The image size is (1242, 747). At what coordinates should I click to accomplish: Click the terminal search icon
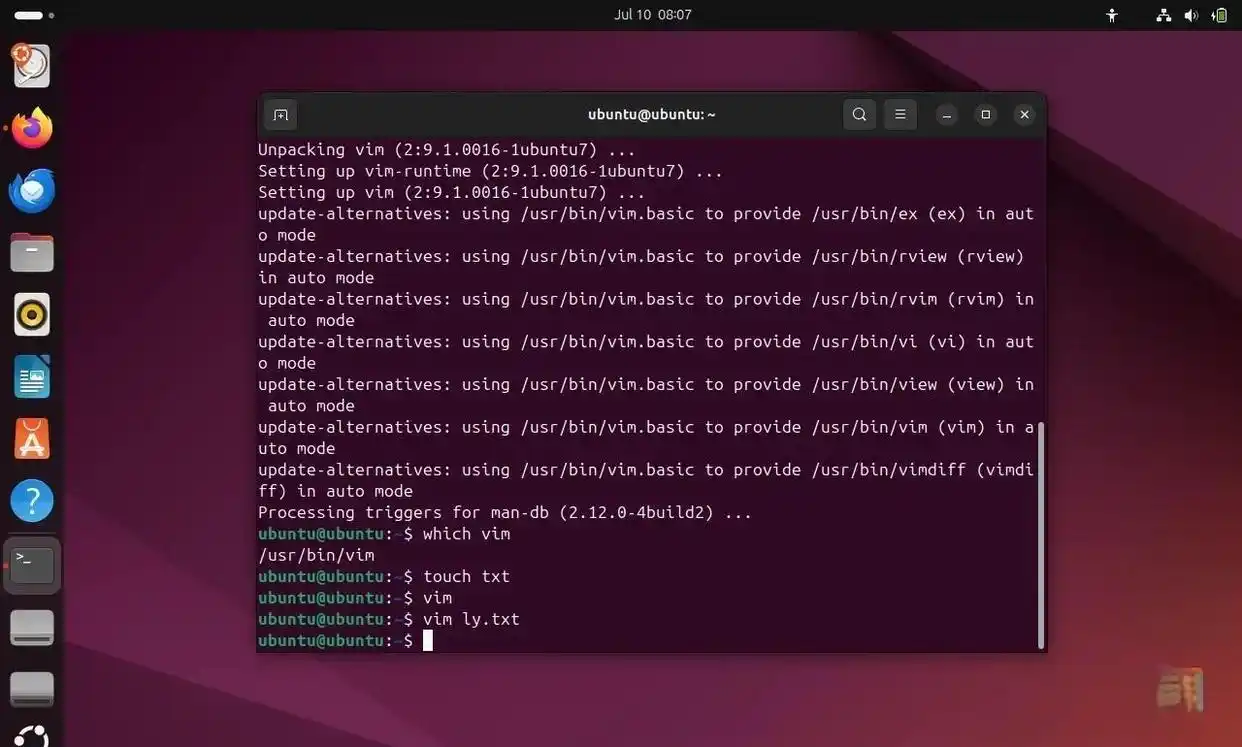859,115
